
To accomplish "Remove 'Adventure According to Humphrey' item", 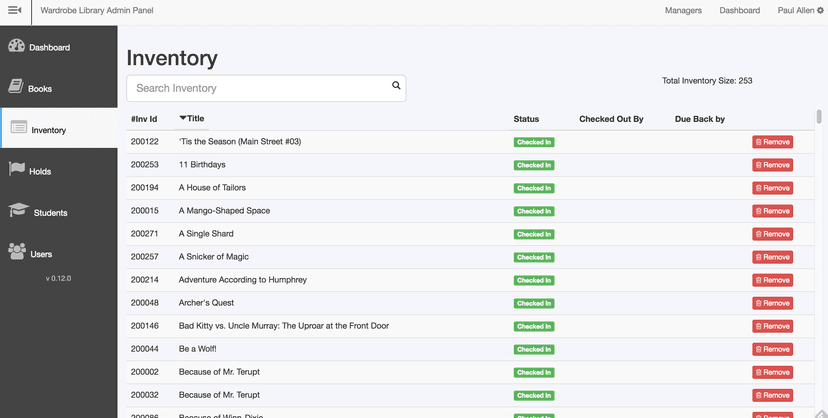I will [773, 280].
